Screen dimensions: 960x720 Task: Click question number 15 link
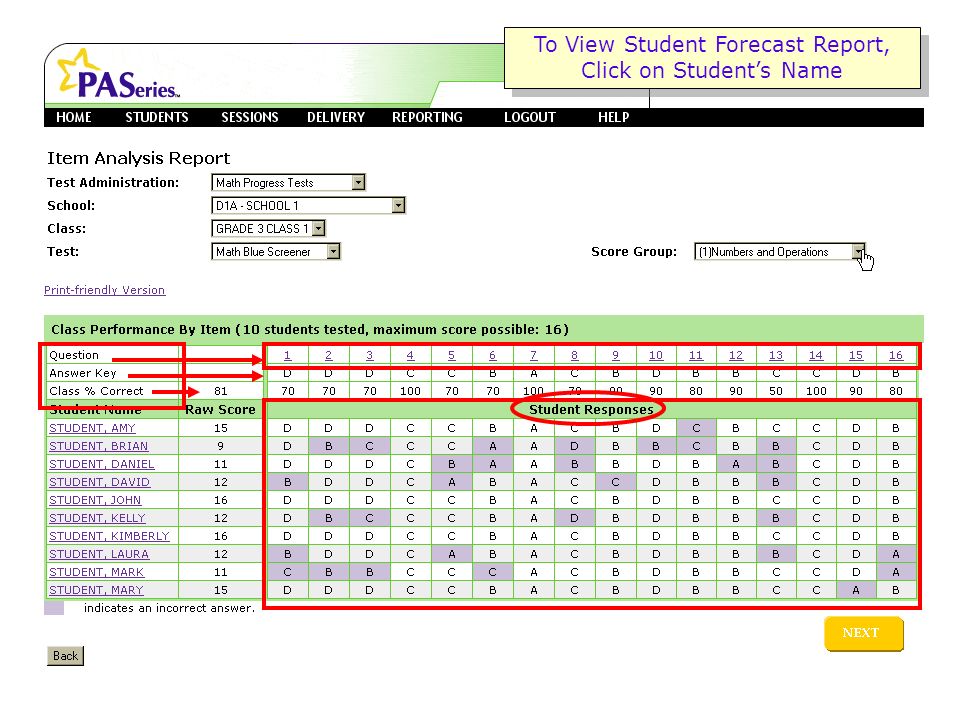[856, 355]
